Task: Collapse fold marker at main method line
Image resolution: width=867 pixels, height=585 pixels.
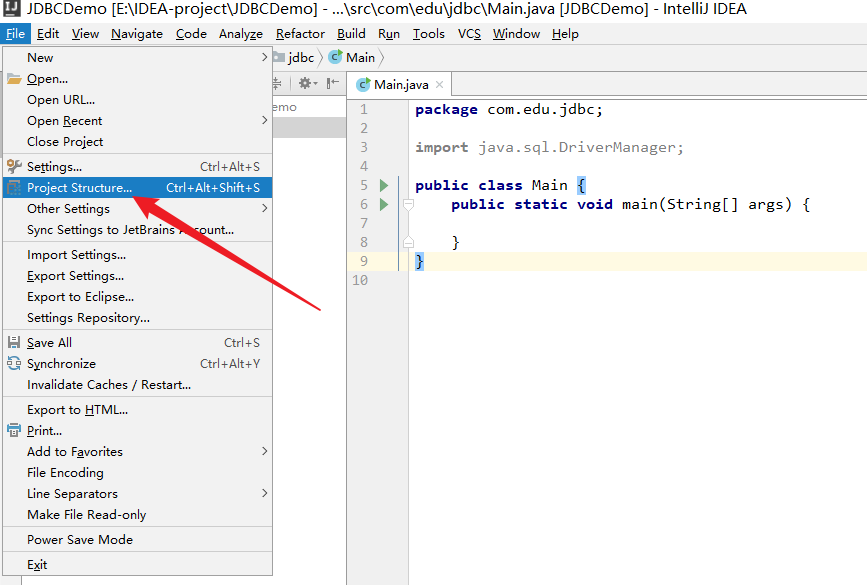Action: (409, 205)
